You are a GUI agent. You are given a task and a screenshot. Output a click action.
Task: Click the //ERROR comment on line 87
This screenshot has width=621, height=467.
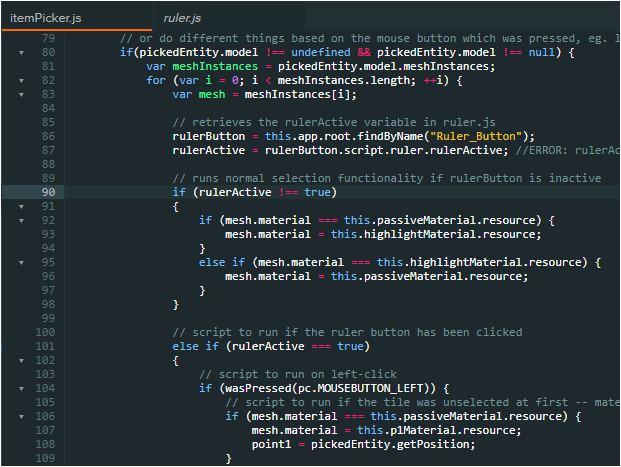click(568, 151)
